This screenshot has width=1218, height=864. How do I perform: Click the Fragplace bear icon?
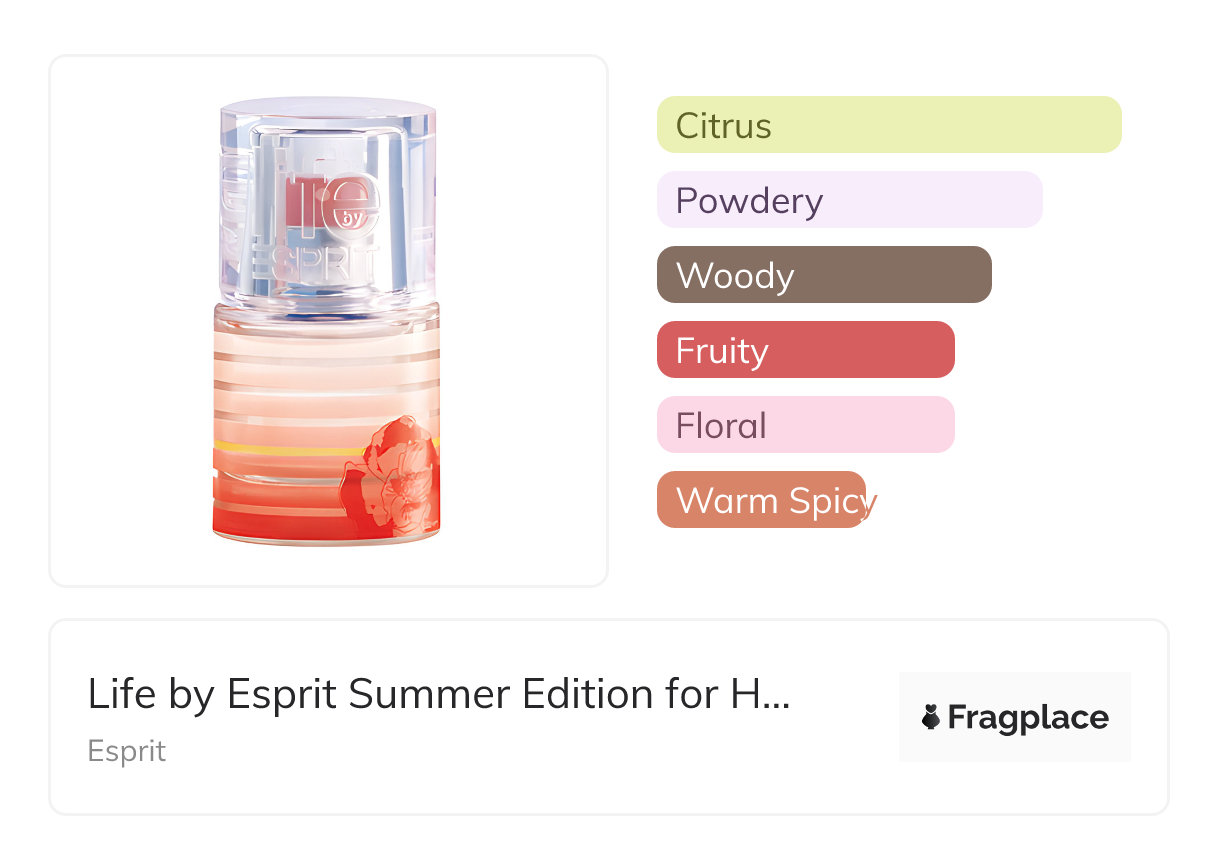pos(931,717)
